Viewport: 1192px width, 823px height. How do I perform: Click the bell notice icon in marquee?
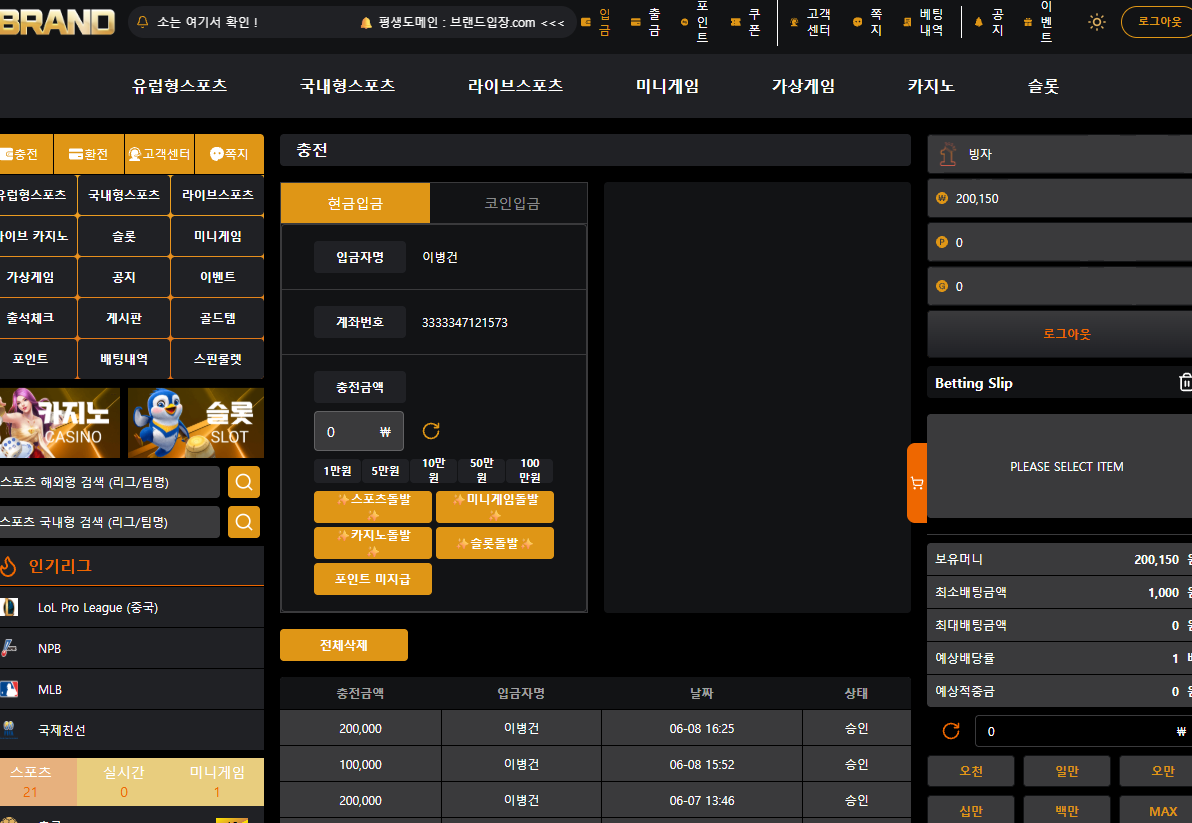tap(142, 22)
